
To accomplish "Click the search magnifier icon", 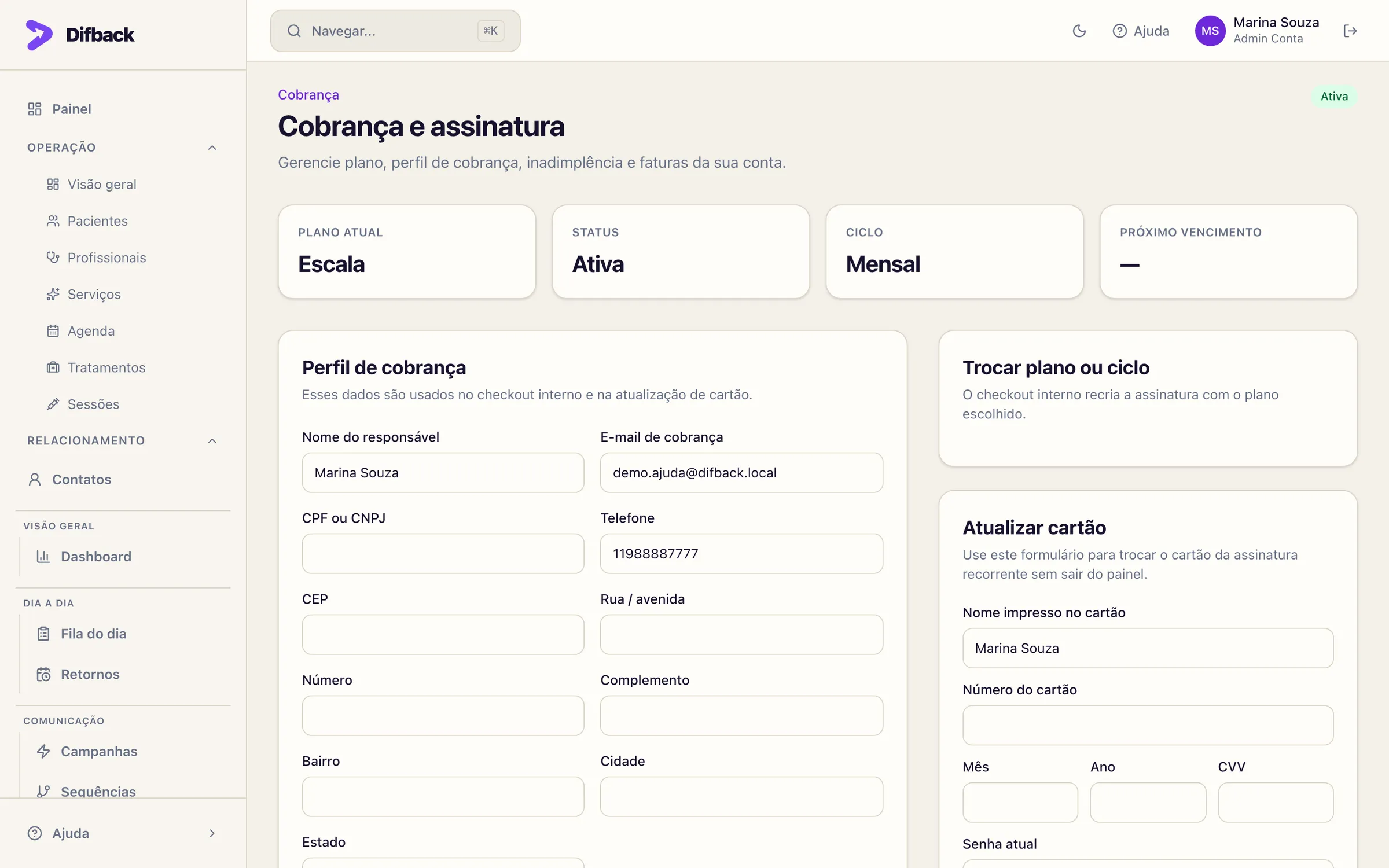I will point(294,31).
